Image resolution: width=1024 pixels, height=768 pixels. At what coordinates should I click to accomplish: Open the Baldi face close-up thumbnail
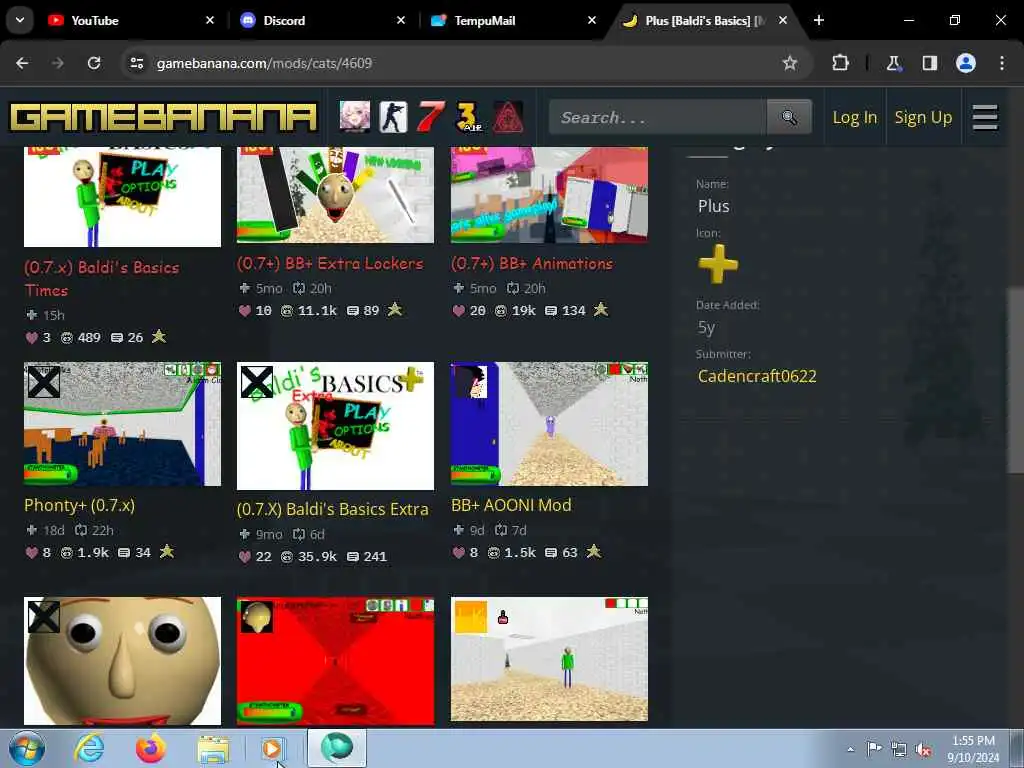pos(122,660)
